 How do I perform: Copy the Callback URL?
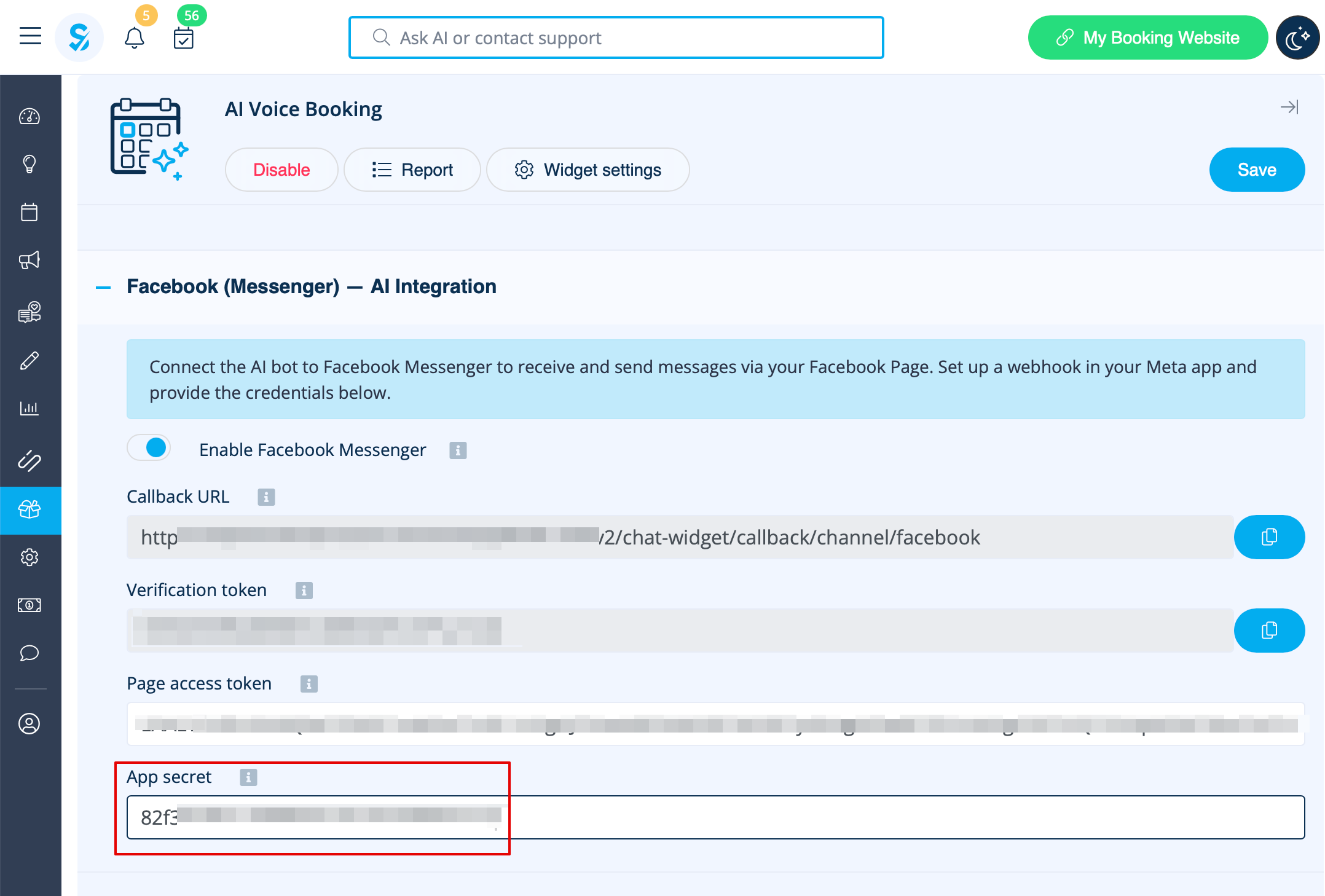(x=1268, y=537)
